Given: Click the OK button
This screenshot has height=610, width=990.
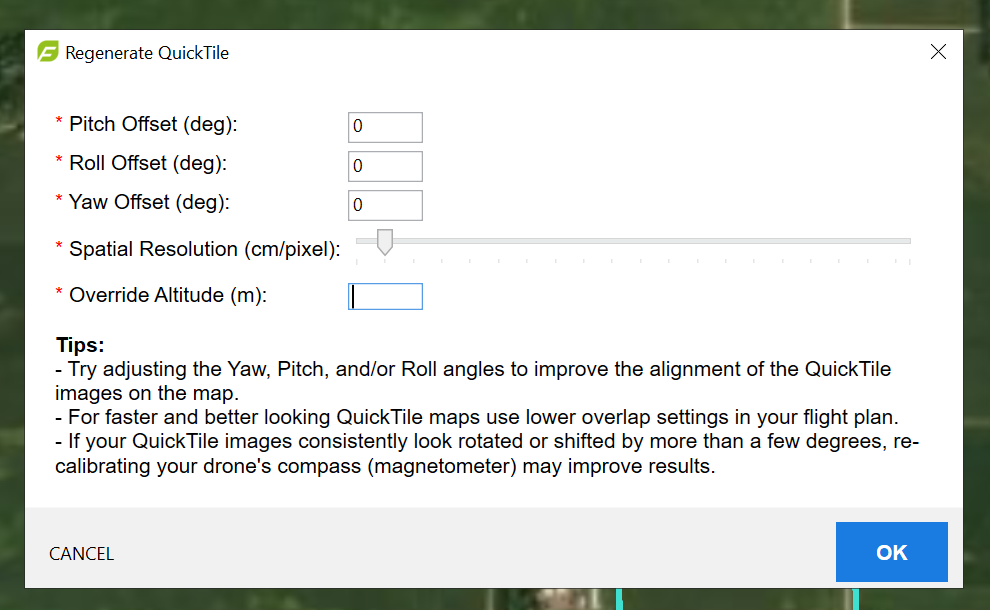Looking at the screenshot, I should coord(892,552).
